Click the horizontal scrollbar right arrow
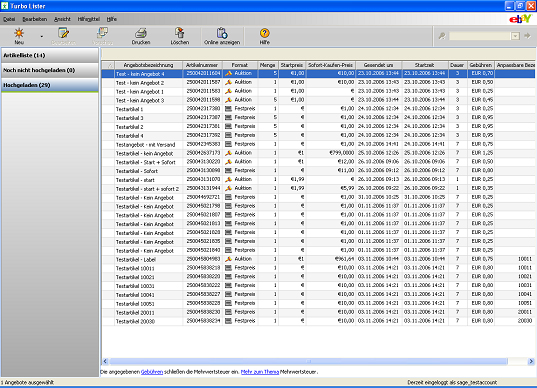The height and width of the screenshot is (388, 537). point(531,361)
